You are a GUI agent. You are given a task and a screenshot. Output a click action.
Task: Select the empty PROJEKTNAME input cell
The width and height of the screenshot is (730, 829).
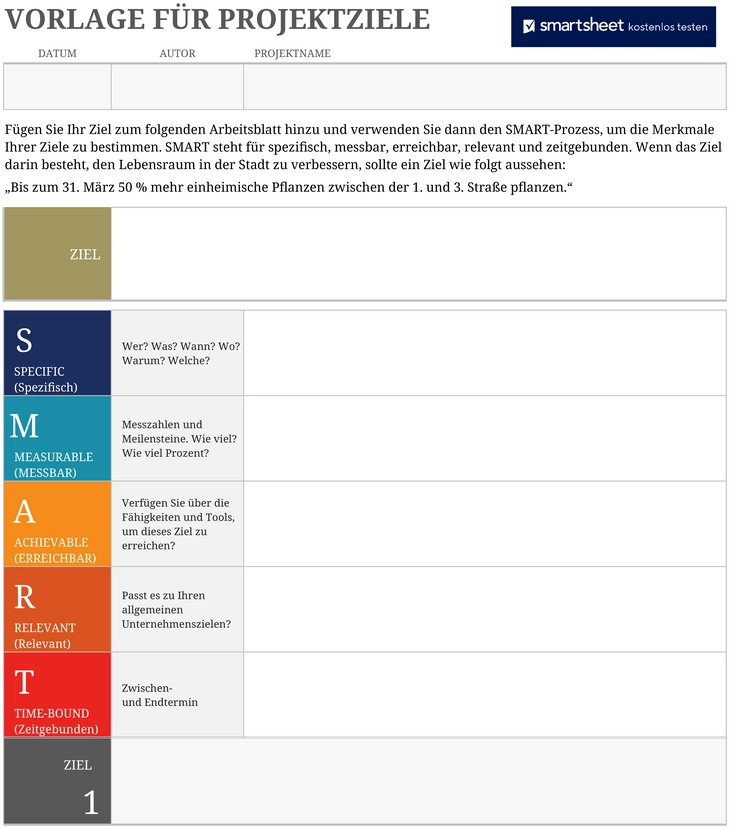[x=485, y=87]
